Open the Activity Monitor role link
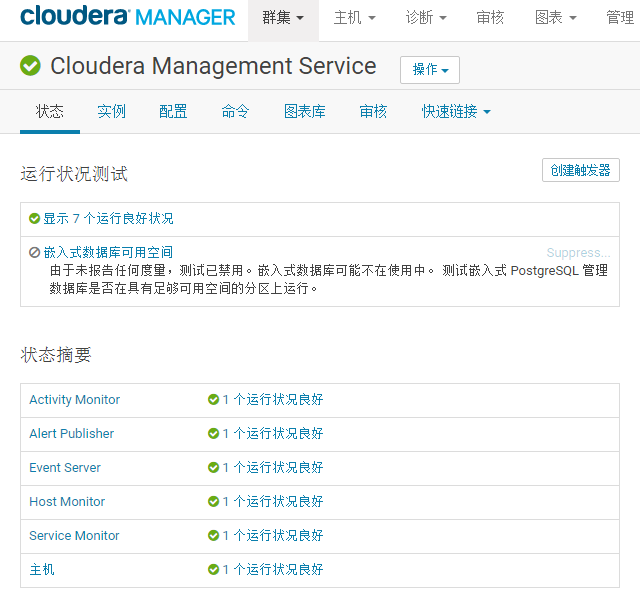Viewport: 640px width, 601px height. point(75,399)
